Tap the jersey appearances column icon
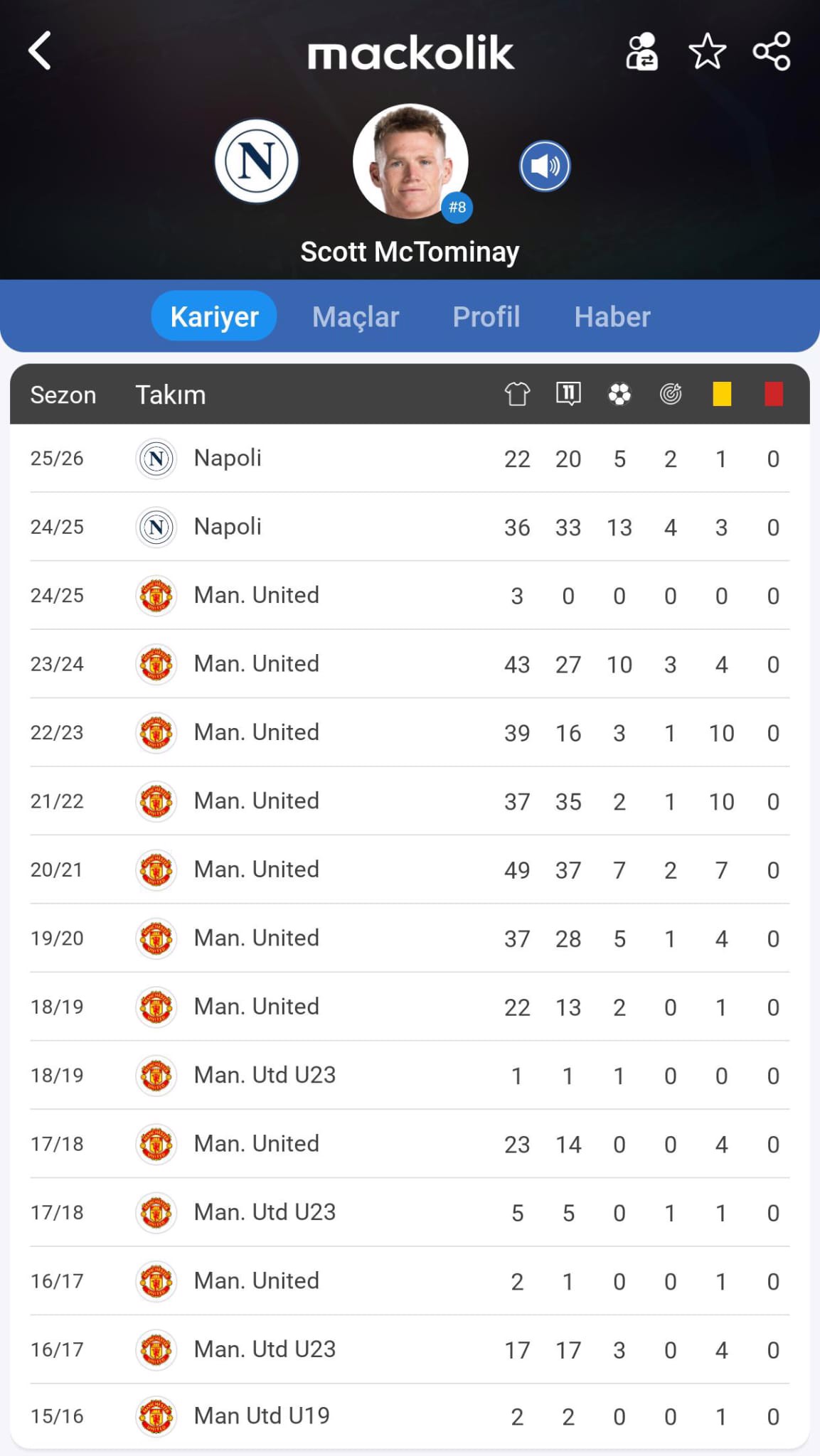Image resolution: width=820 pixels, height=1456 pixels. [x=517, y=394]
